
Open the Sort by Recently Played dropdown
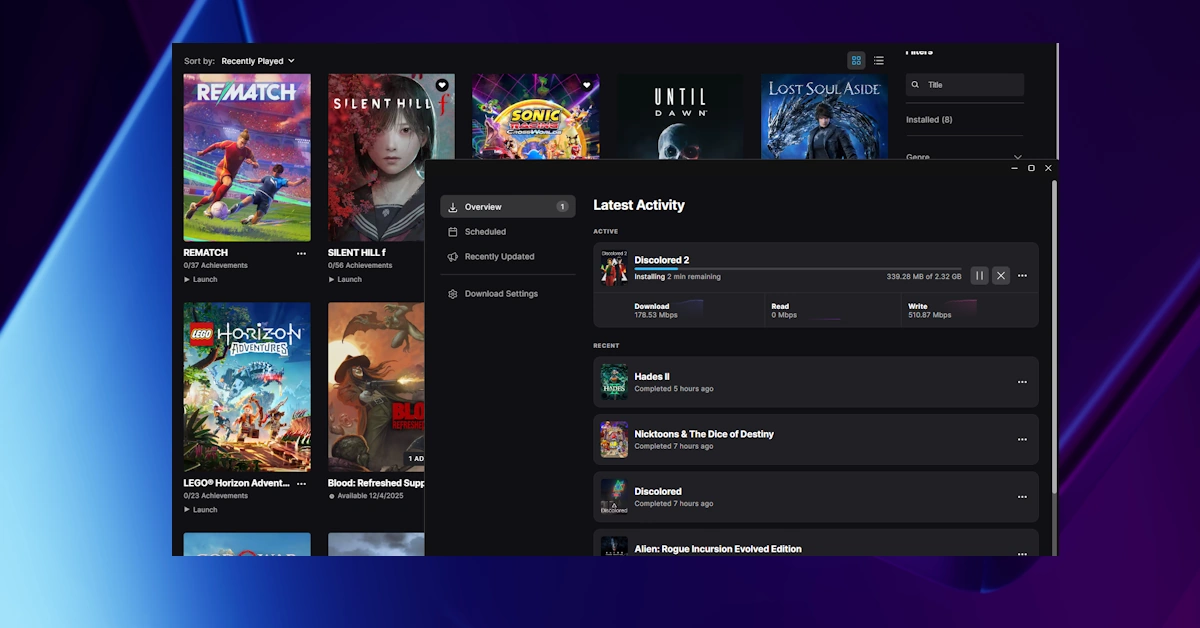click(257, 60)
